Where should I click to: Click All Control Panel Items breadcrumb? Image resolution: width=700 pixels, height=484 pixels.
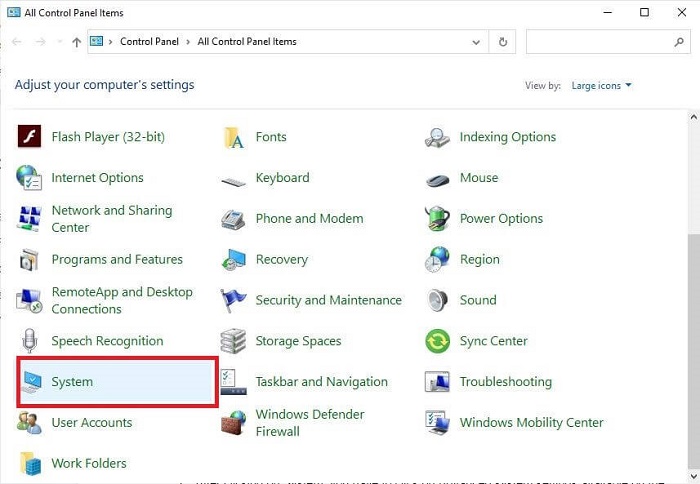247,42
